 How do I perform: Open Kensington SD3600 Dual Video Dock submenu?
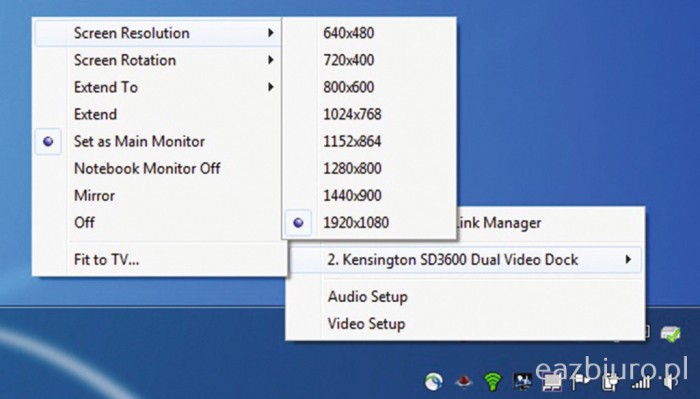(465, 260)
